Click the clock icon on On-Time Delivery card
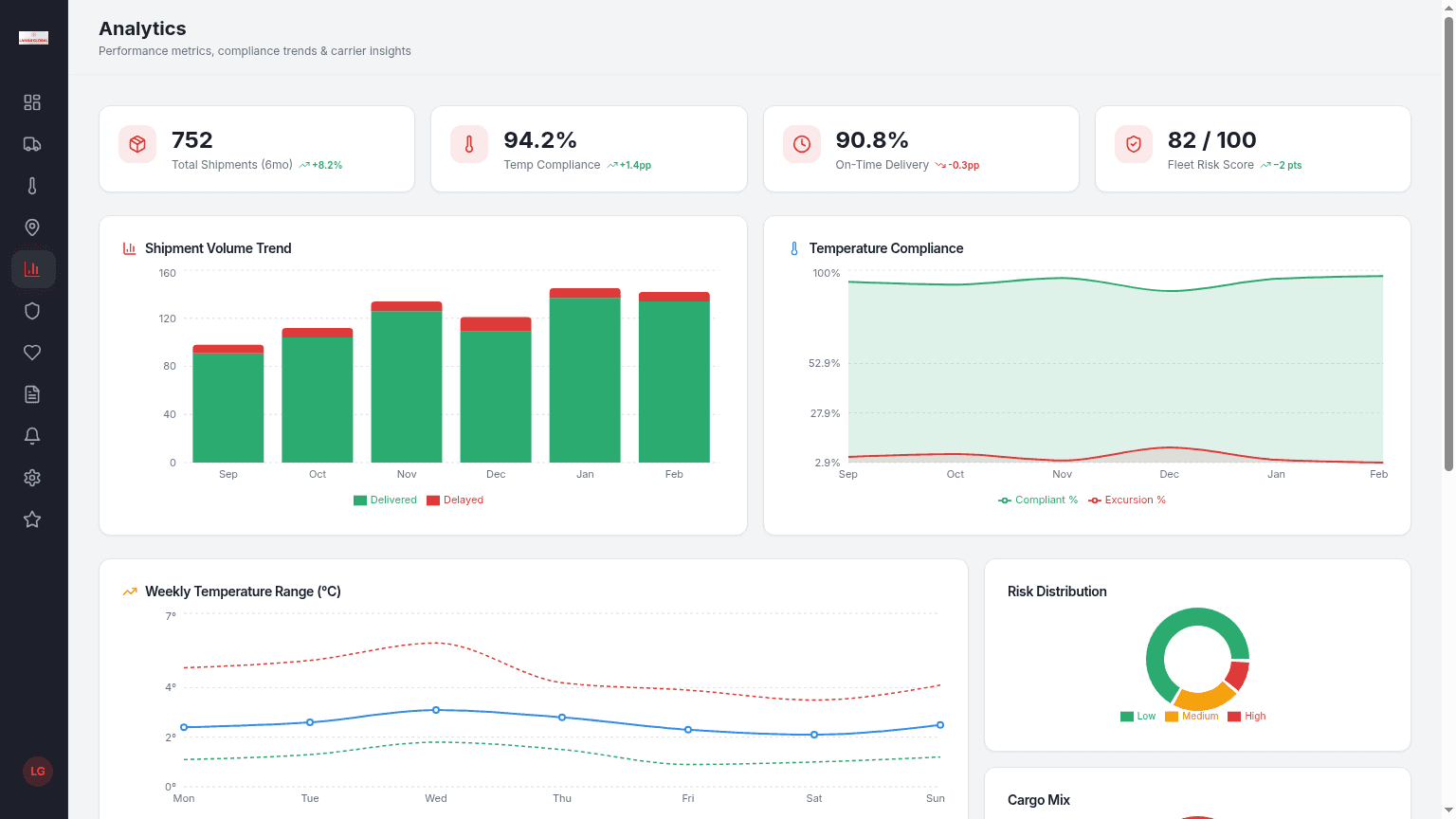This screenshot has width=1456, height=819. [802, 144]
